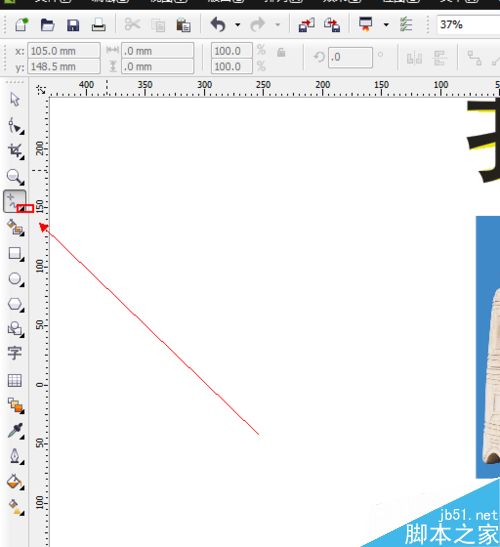Click the Export icon

point(332,25)
